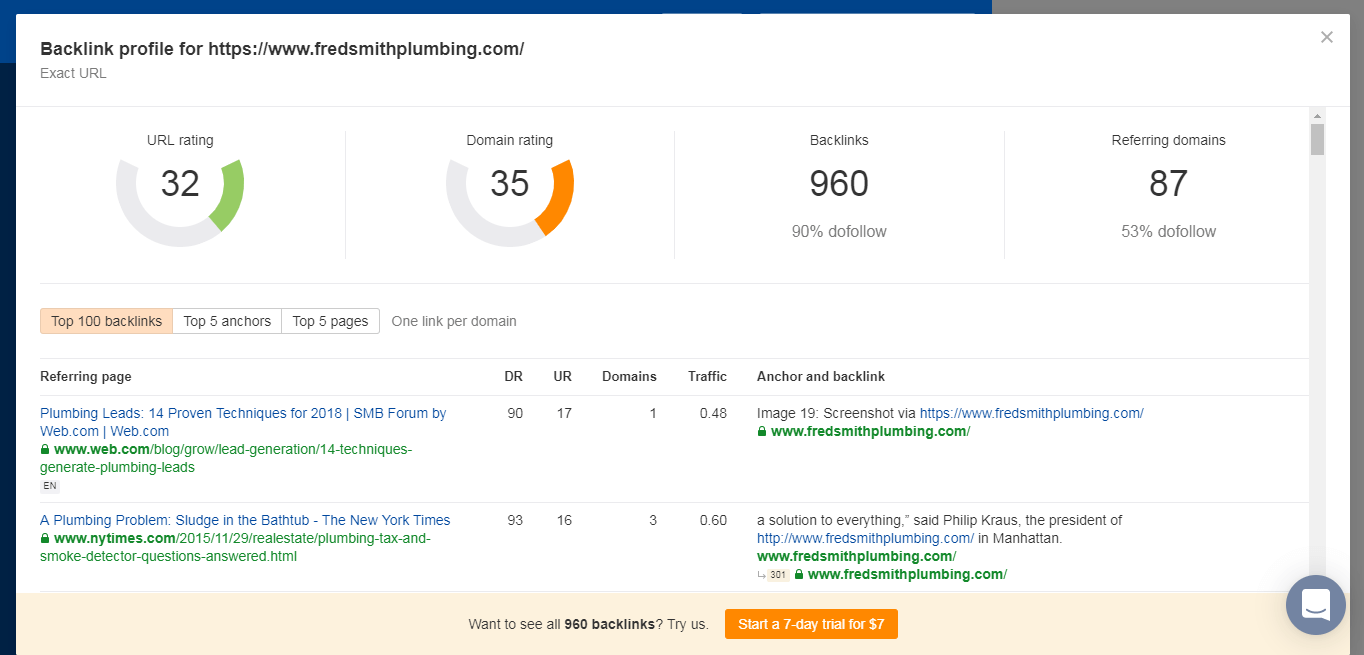The image size is (1364, 655).
Task: Click the EN language badge
Action: 49,486
